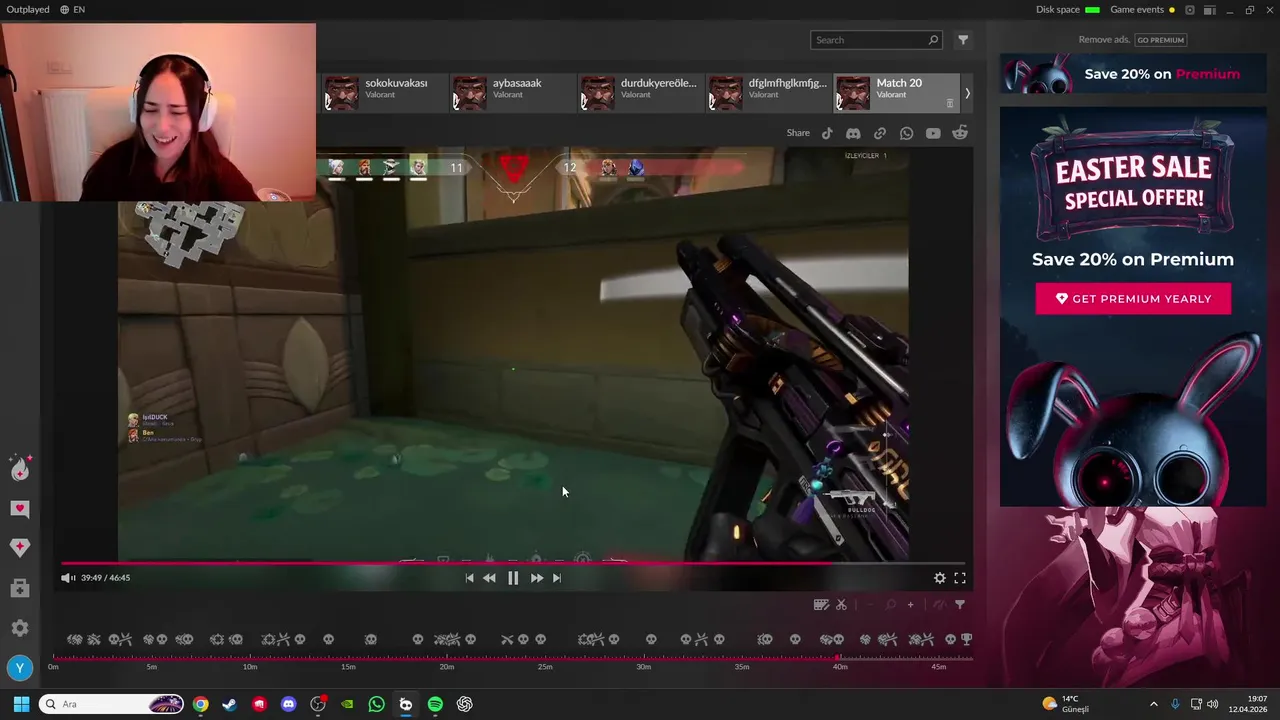
Task: Open the capture mode icon in title bar
Action: point(1190,10)
